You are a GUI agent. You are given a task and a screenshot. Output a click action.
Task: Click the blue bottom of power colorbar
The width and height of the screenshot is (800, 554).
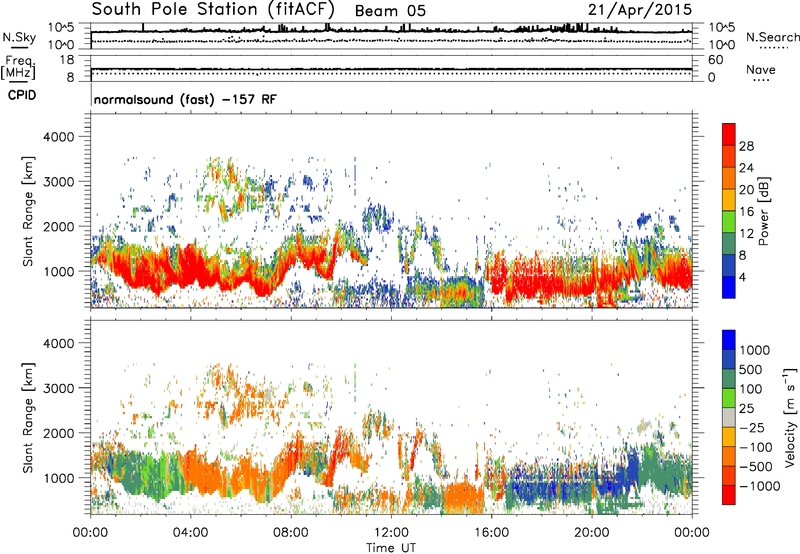coord(729,288)
